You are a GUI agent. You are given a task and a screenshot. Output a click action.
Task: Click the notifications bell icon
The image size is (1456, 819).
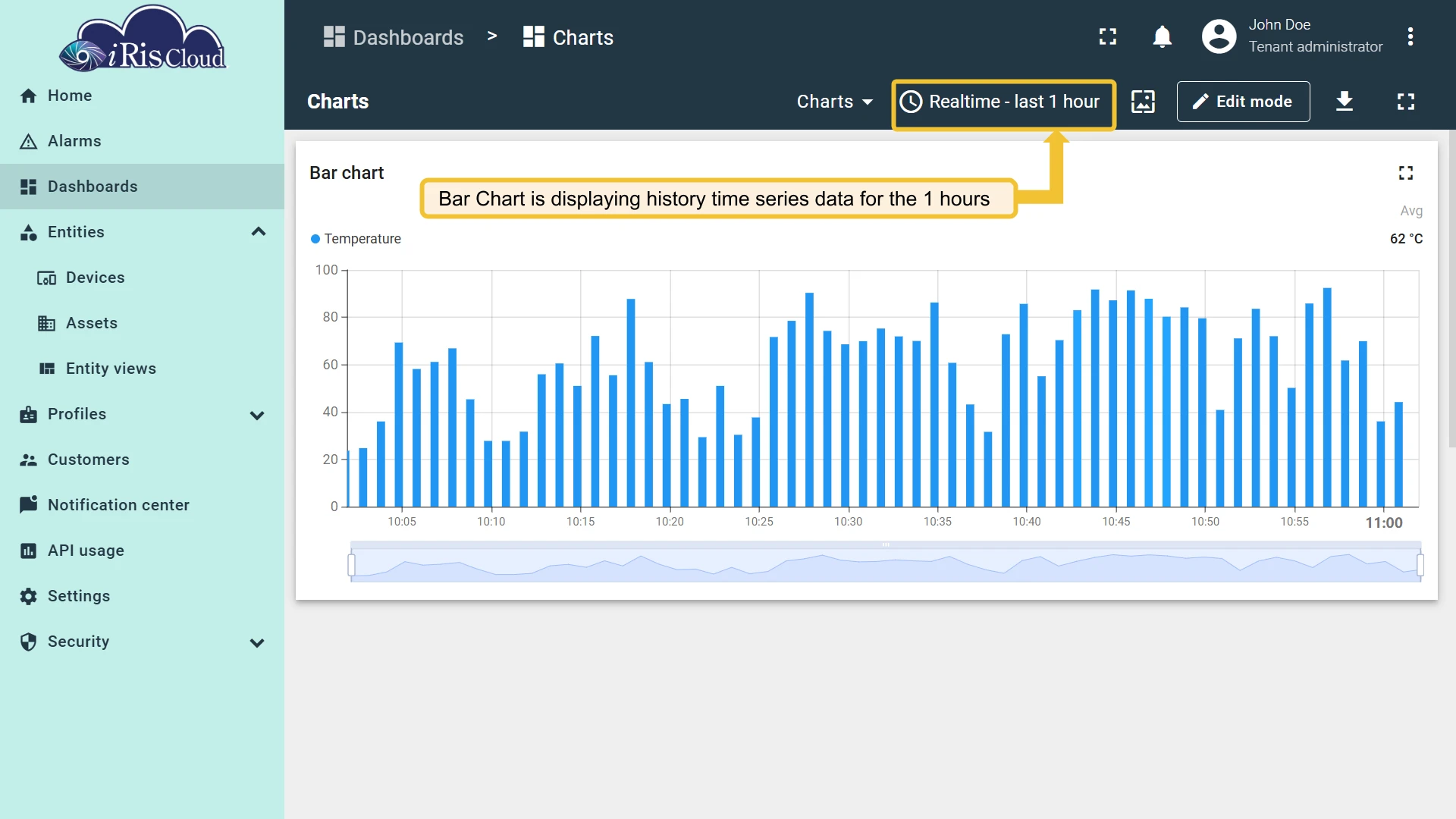[x=1162, y=36]
